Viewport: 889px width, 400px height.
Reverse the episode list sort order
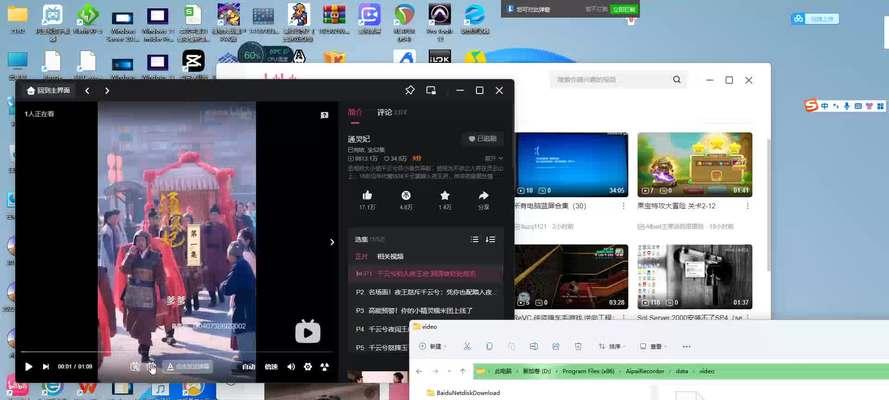click(490, 240)
